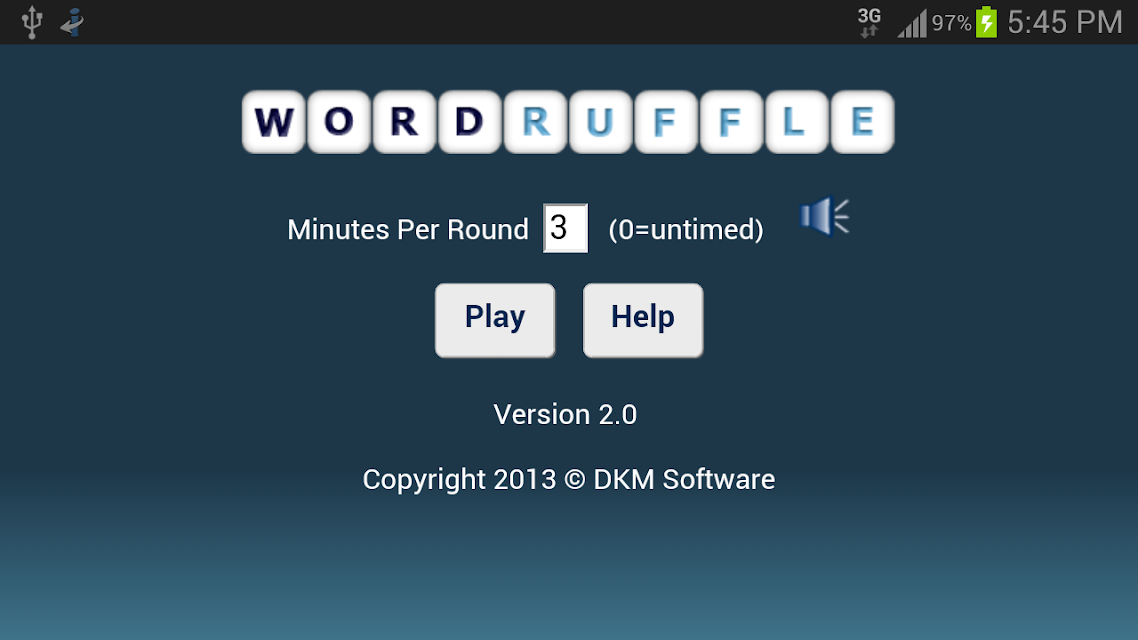Tap the light-blue R letter tile
Image resolution: width=1138 pixels, height=640 pixels.
[x=535, y=122]
